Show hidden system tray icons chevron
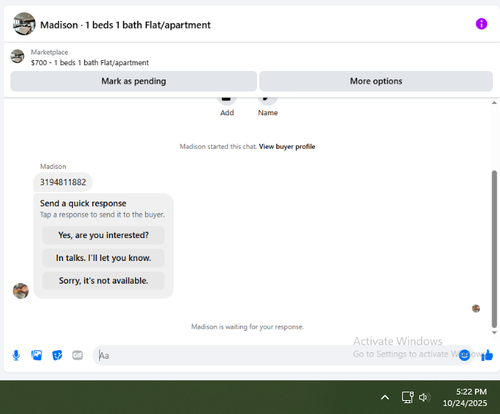 pos(385,397)
